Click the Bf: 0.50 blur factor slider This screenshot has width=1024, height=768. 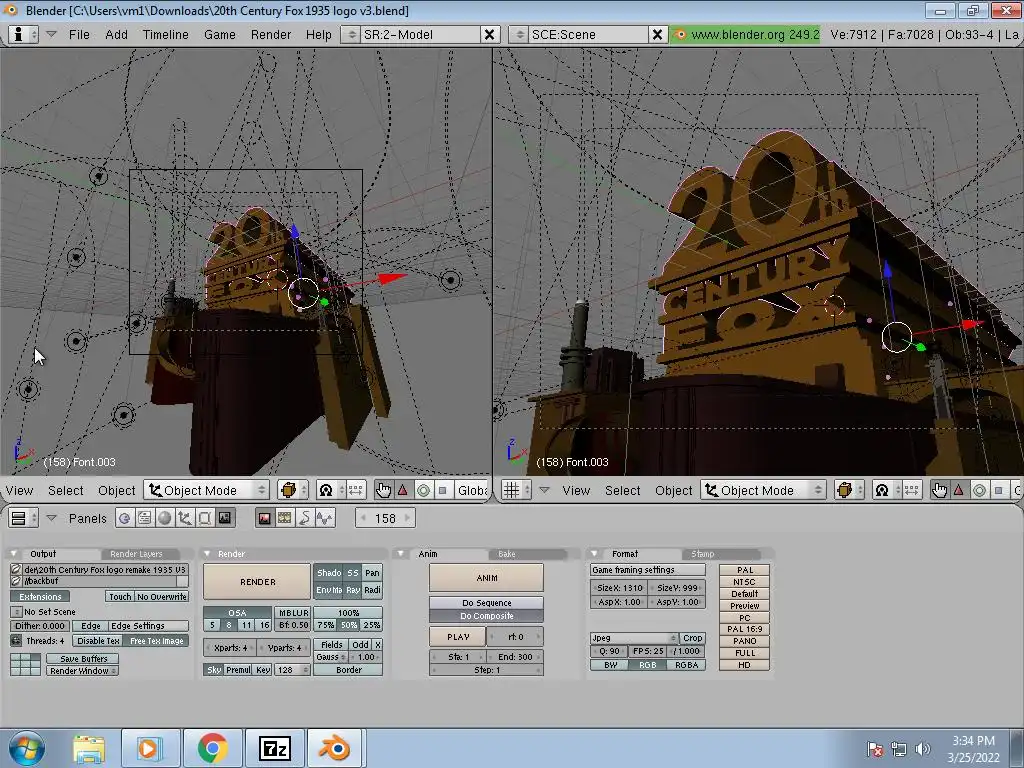pos(293,625)
